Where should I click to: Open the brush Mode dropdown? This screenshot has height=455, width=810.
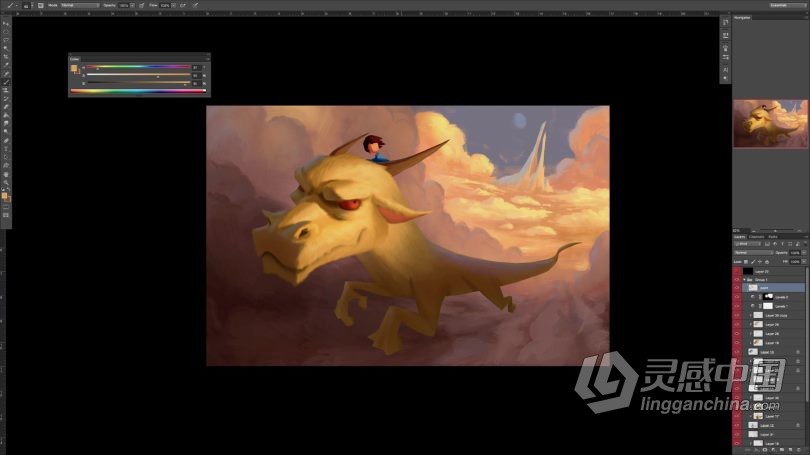pos(80,5)
